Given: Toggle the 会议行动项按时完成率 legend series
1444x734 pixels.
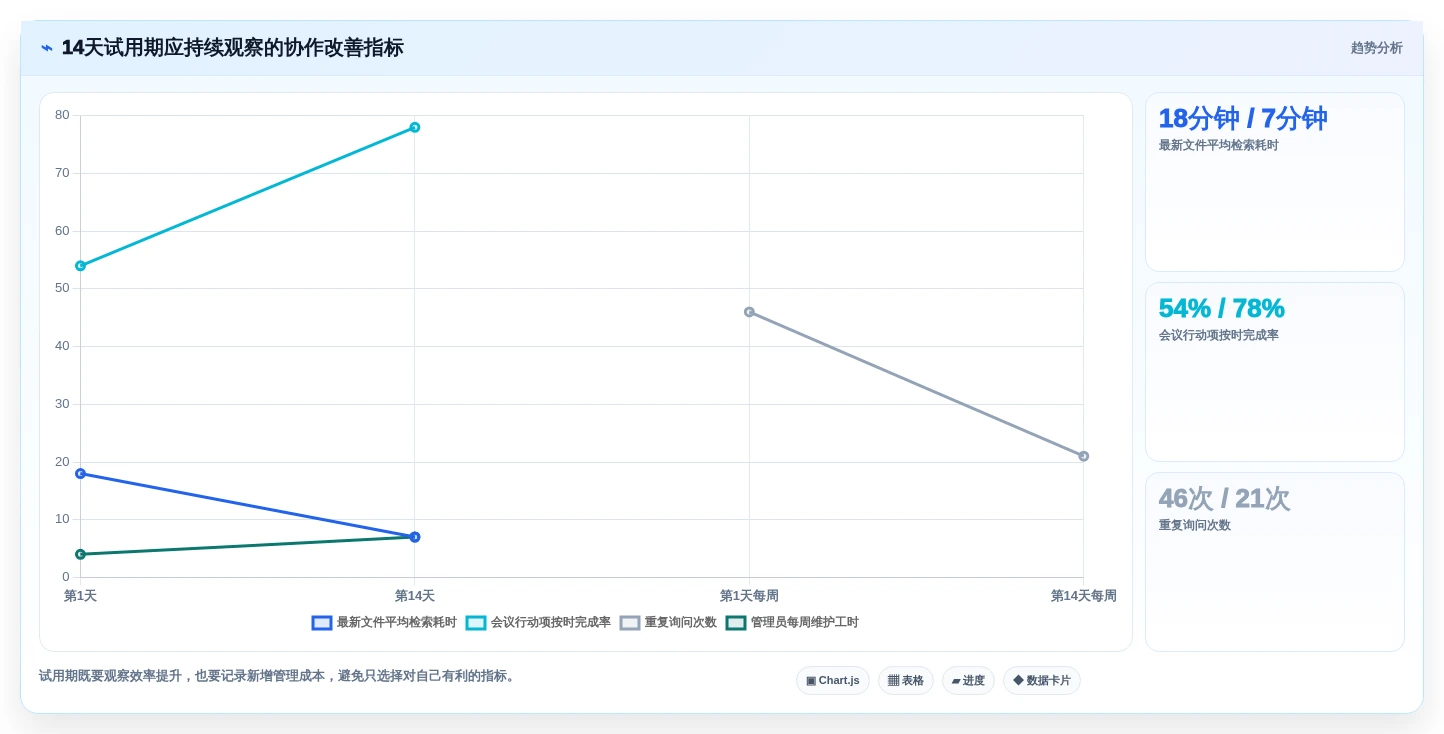Looking at the screenshot, I should [x=538, y=622].
